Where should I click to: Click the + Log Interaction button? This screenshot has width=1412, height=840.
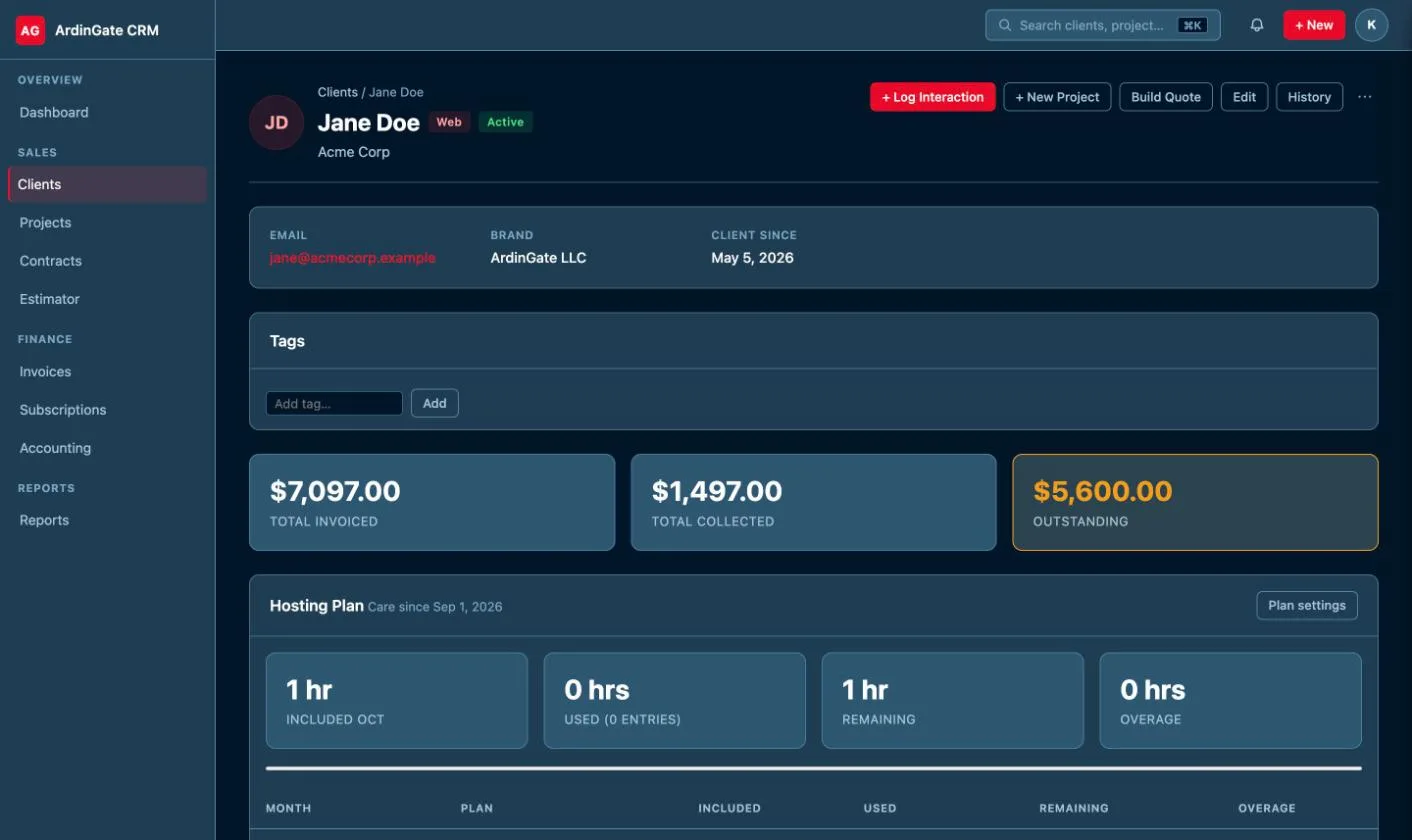[933, 97]
